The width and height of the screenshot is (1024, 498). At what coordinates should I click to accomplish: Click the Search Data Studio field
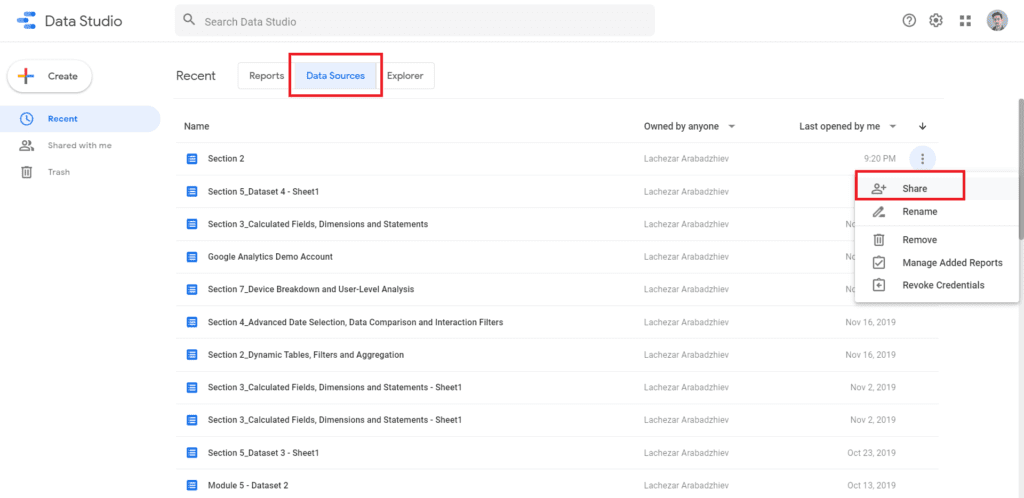coord(415,21)
